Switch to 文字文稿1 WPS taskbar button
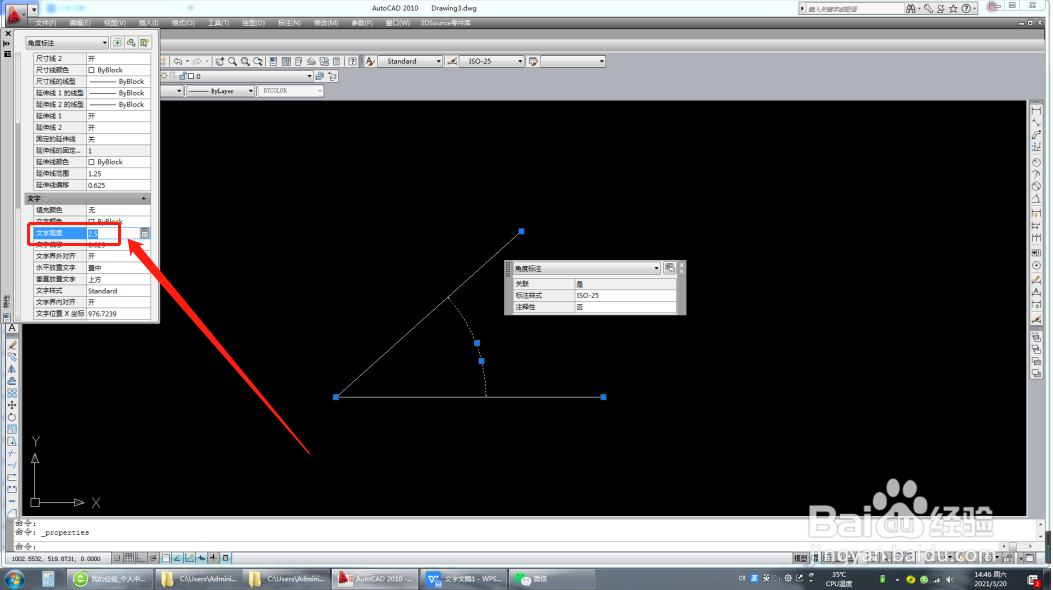This screenshot has height=590, width=1053. 463,579
